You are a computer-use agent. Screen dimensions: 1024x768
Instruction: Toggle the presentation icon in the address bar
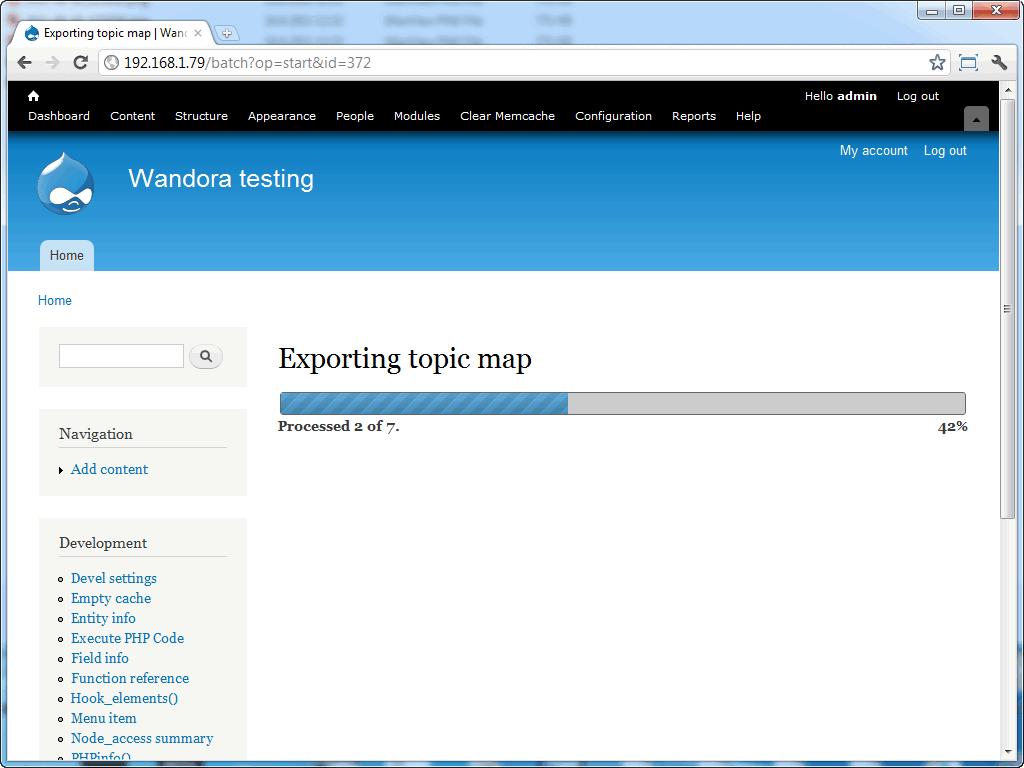point(968,62)
